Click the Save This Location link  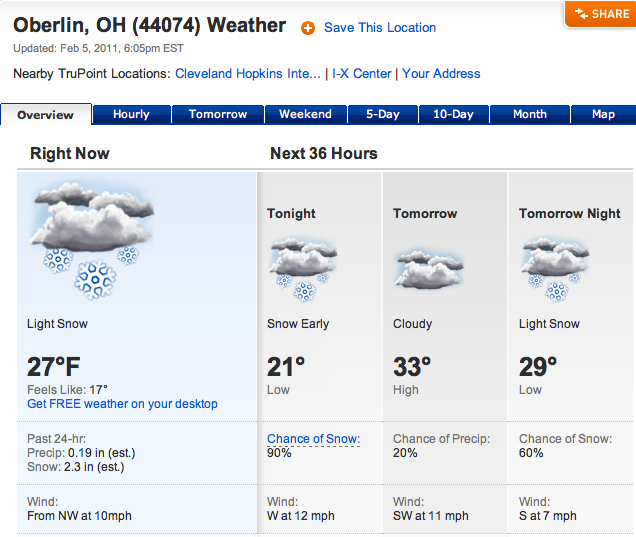point(380,28)
